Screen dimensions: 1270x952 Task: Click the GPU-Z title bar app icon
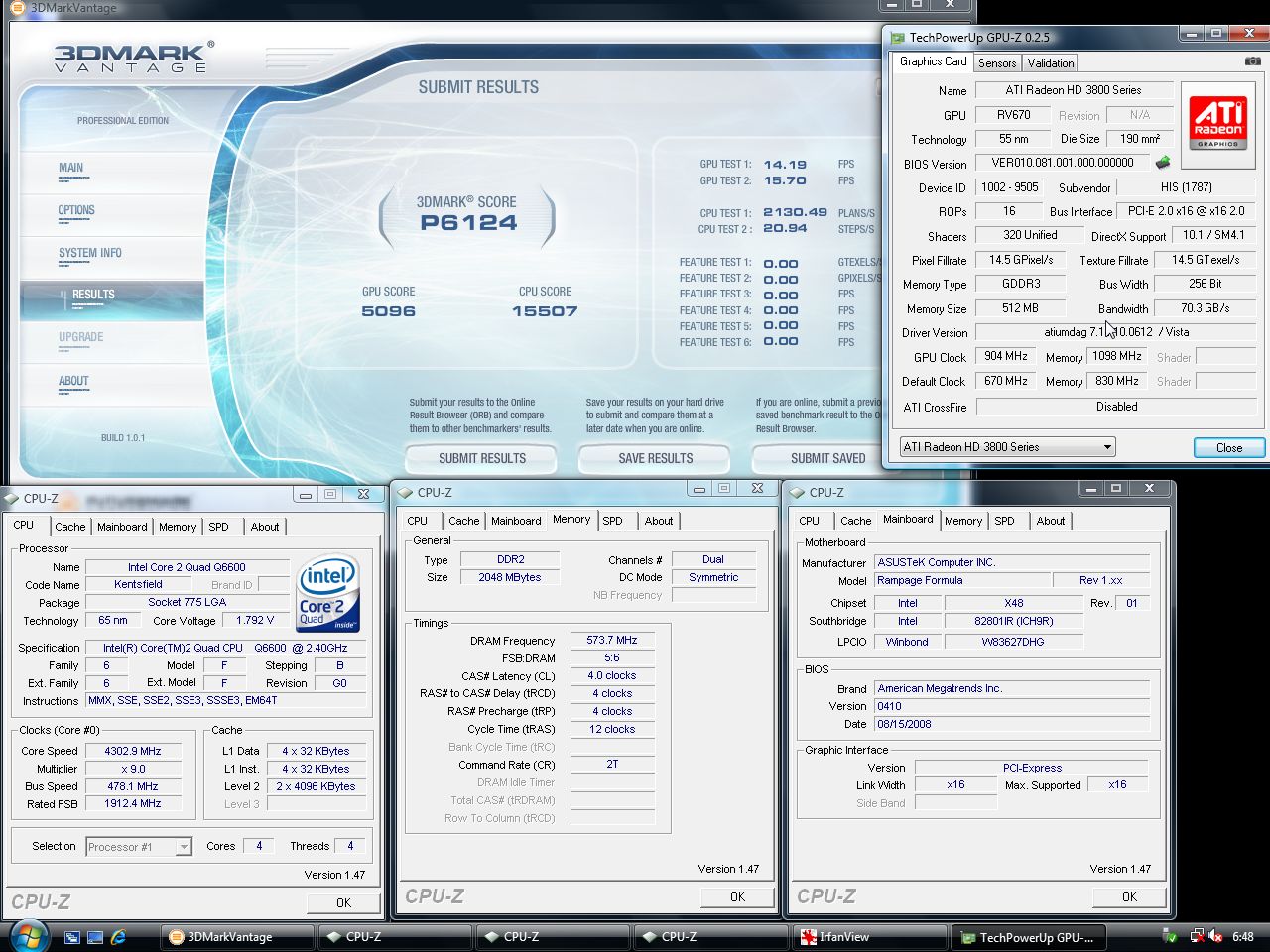click(x=898, y=38)
